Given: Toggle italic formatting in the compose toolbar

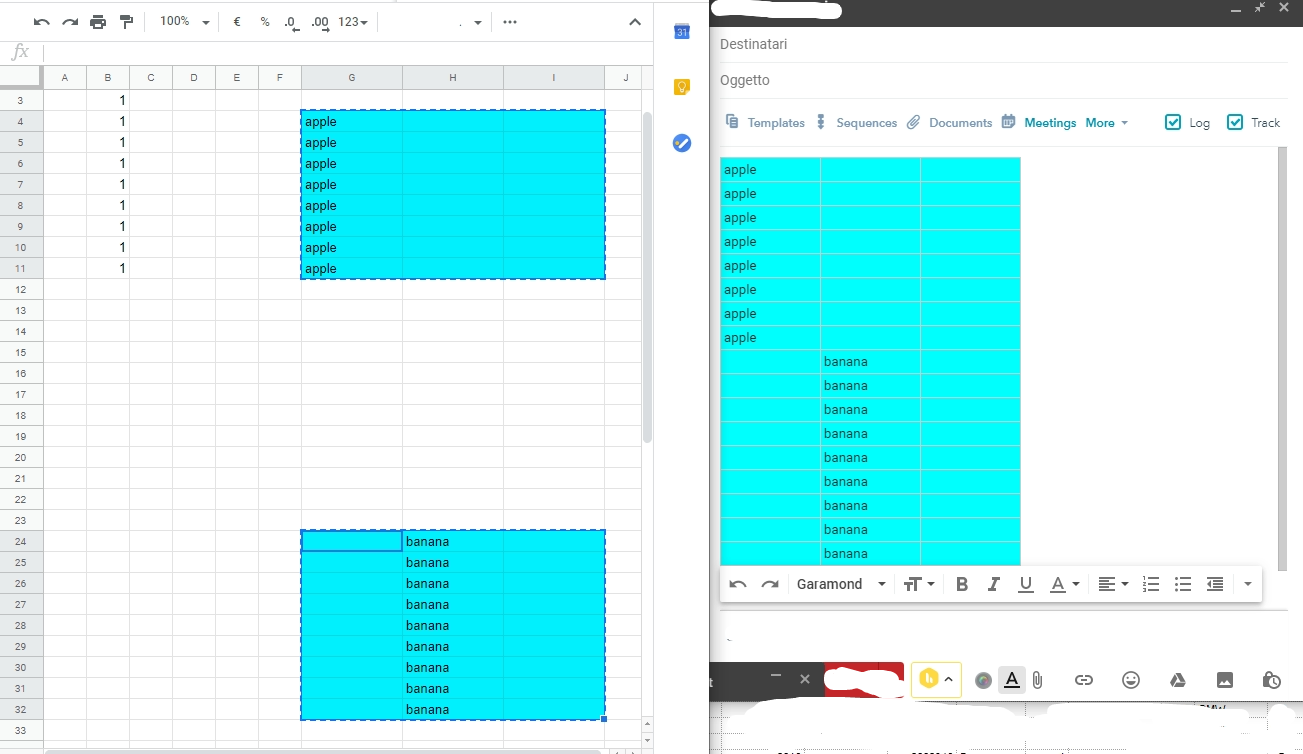Looking at the screenshot, I should (993, 583).
